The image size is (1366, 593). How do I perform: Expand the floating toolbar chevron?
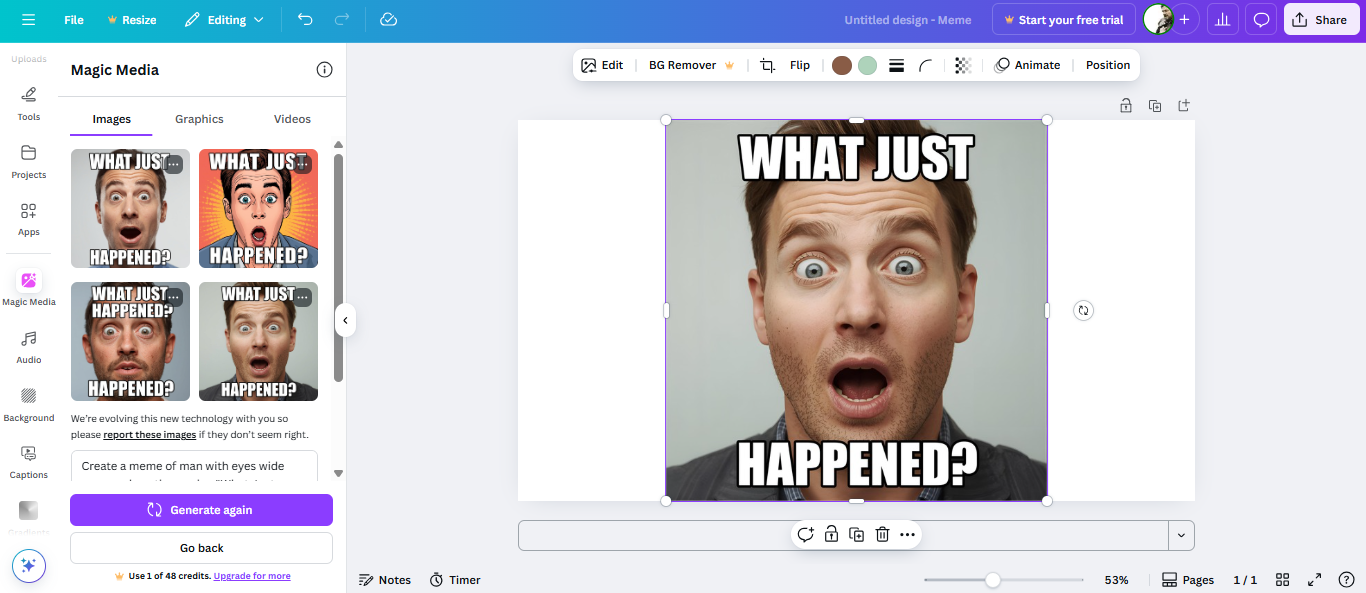tap(1181, 534)
